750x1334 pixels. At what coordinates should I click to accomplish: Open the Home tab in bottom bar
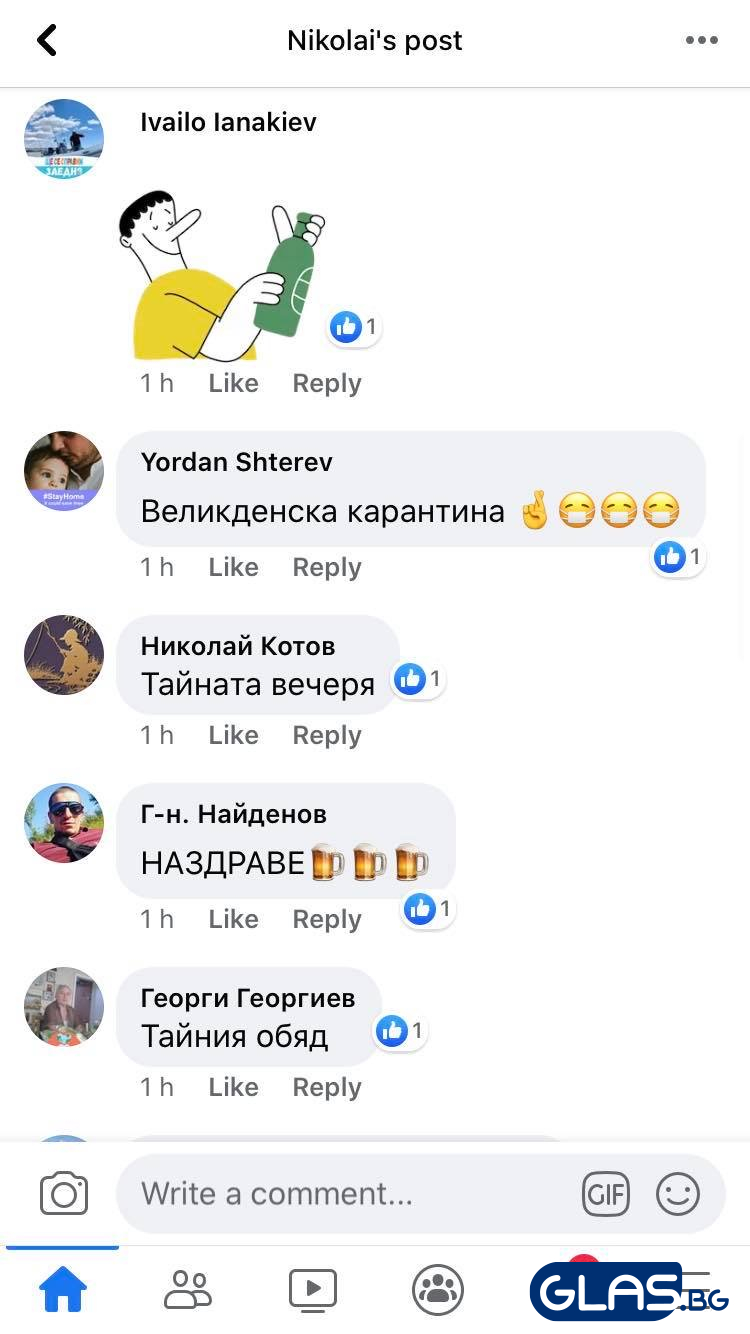click(x=62, y=1290)
